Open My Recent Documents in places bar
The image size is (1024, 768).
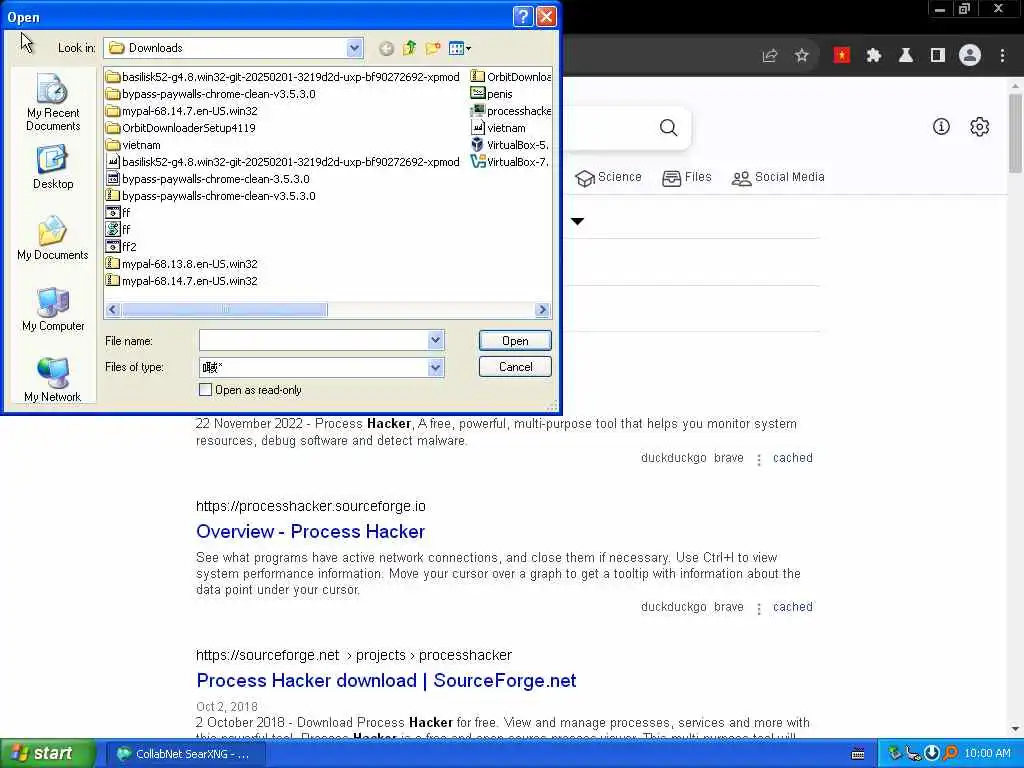pos(53,103)
